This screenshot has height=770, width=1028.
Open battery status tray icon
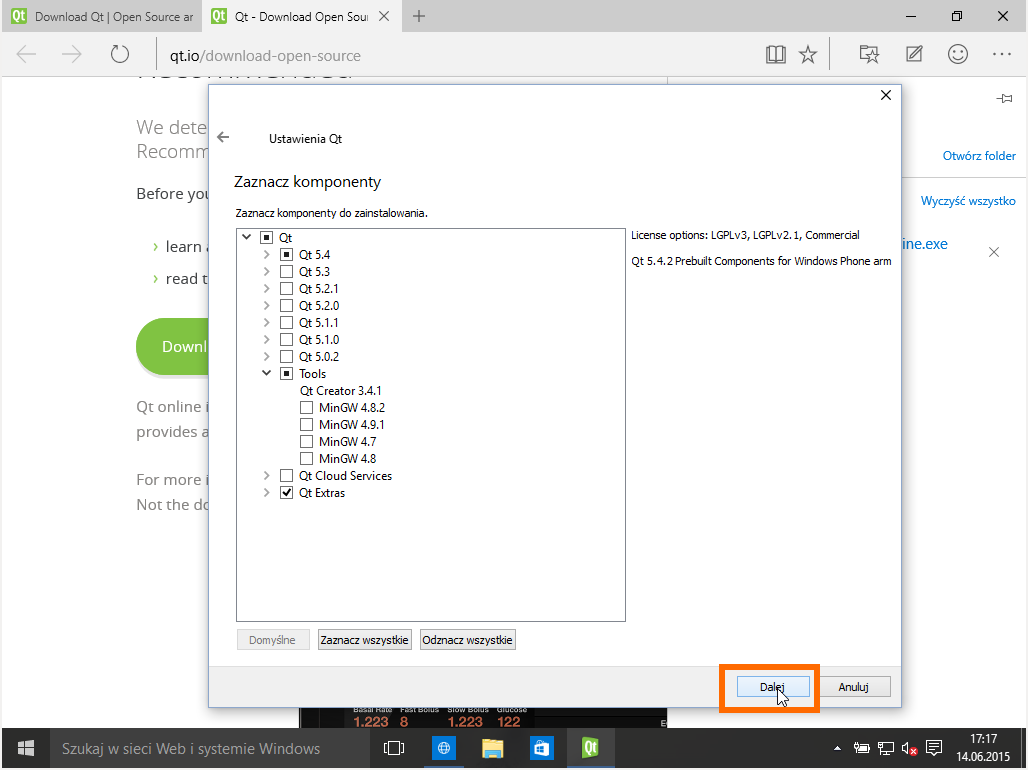click(x=861, y=748)
